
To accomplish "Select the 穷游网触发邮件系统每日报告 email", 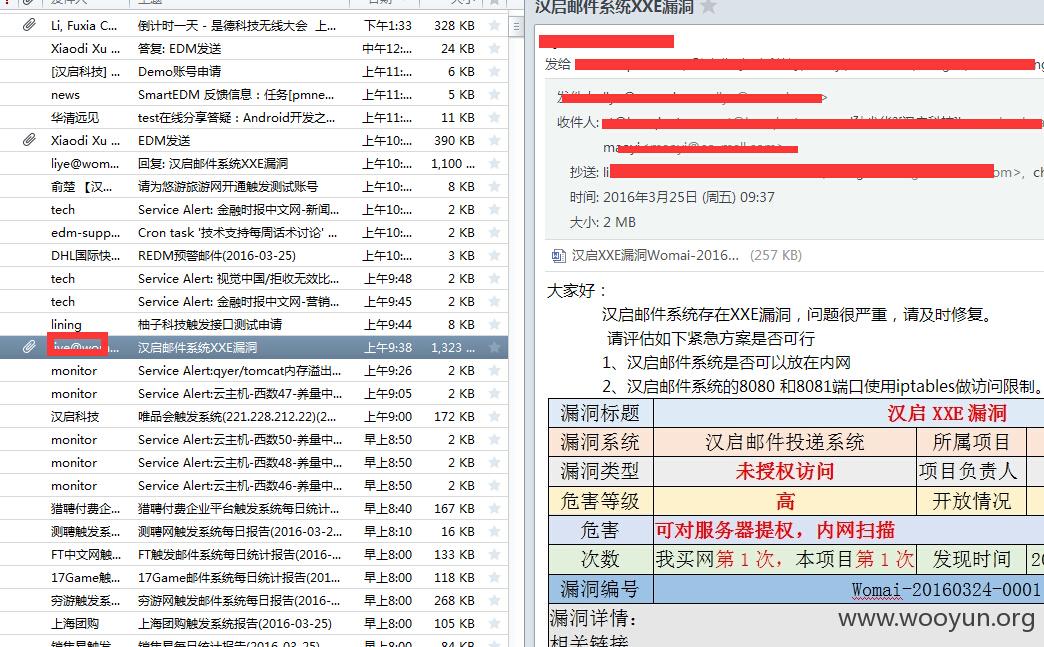I will pyautogui.click(x=254, y=600).
